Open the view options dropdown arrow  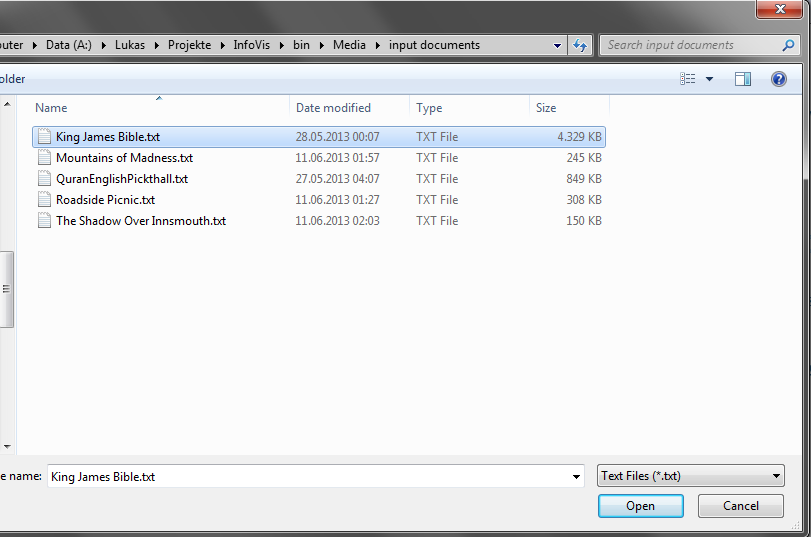pyautogui.click(x=710, y=79)
